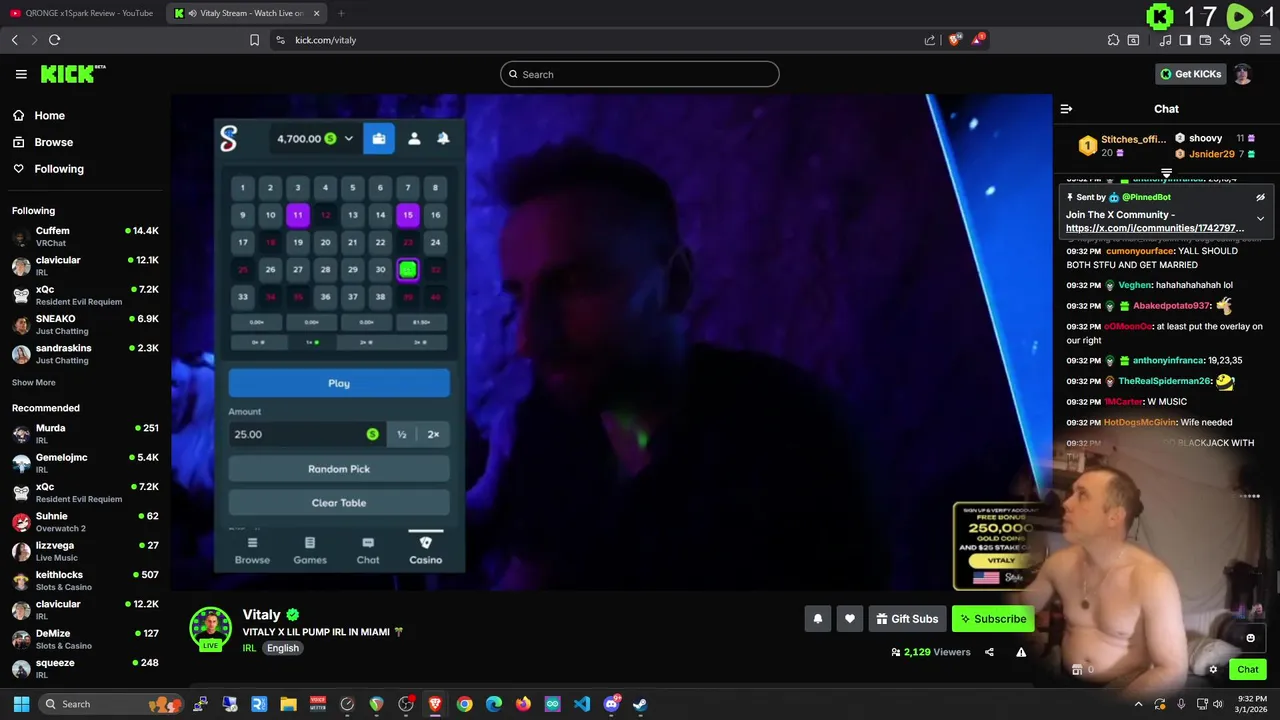Viewport: 1280px width, 720px height.
Task: Open Cuffem's followed channel
Action: (x=85, y=237)
